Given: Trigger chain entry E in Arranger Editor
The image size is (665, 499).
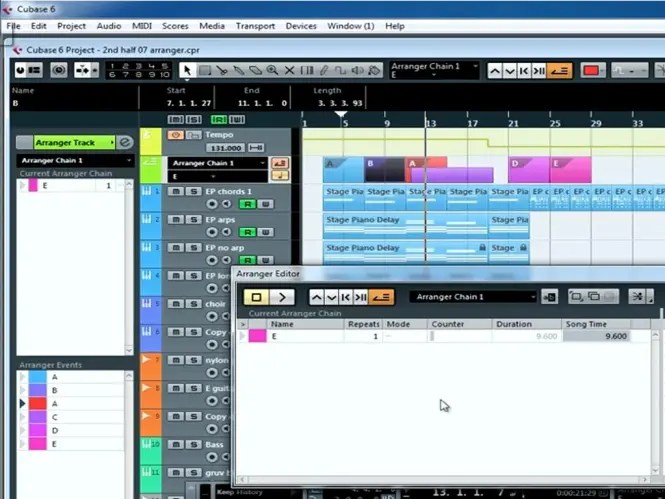Looking at the screenshot, I should tap(243, 336).
